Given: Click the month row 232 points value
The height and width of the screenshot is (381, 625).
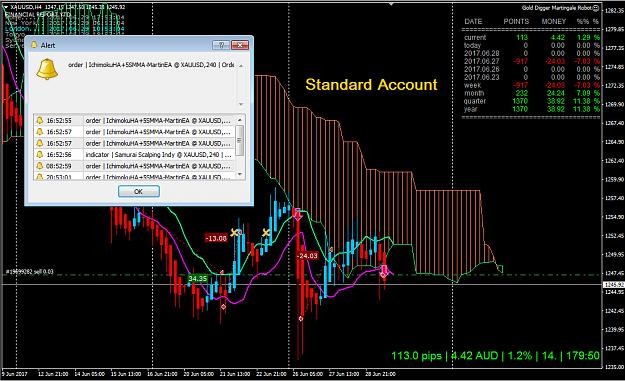Looking at the screenshot, I should pyautogui.click(x=522, y=93).
